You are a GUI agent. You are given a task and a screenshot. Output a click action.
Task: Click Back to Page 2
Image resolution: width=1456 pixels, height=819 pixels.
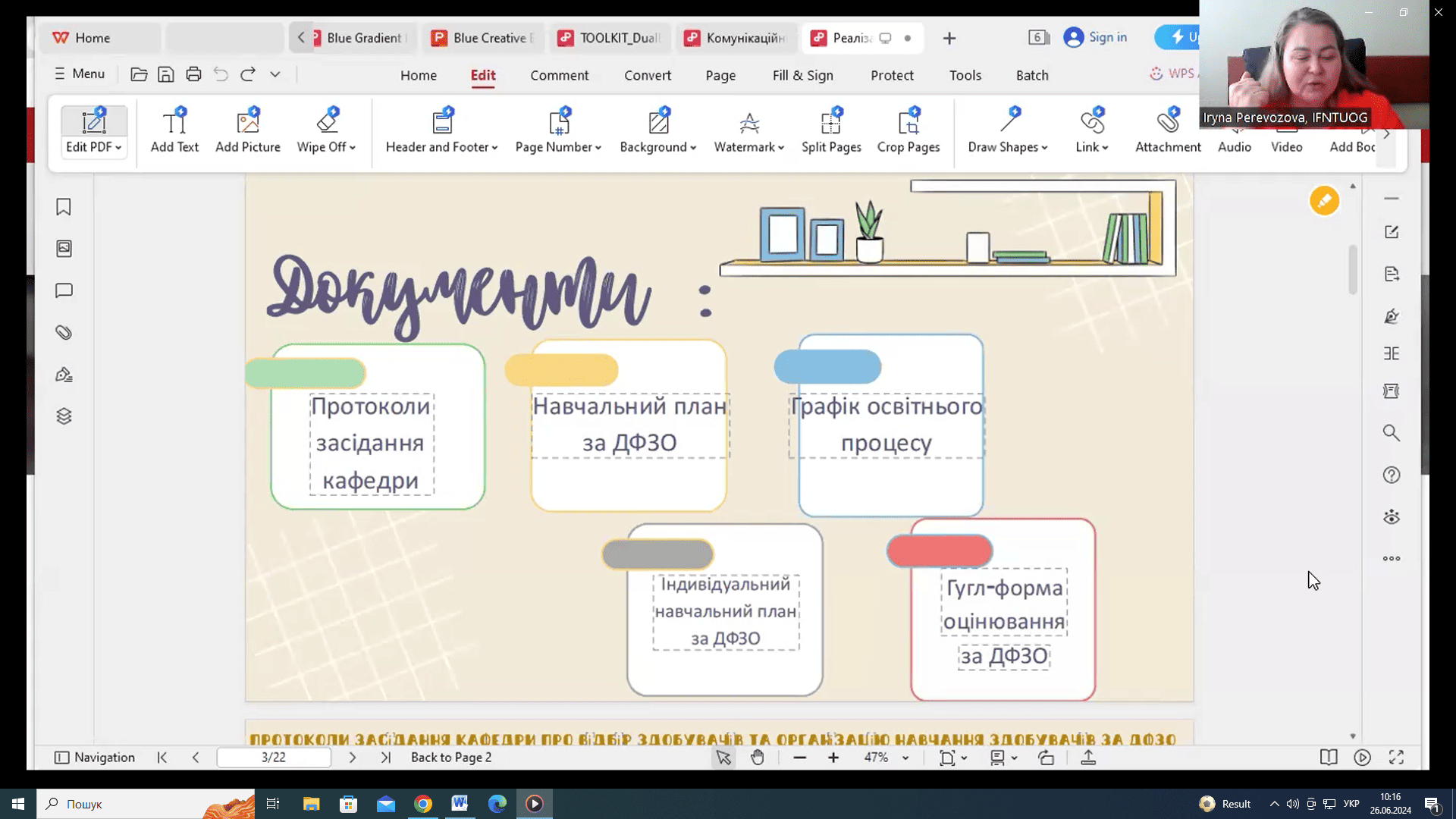pyautogui.click(x=451, y=758)
